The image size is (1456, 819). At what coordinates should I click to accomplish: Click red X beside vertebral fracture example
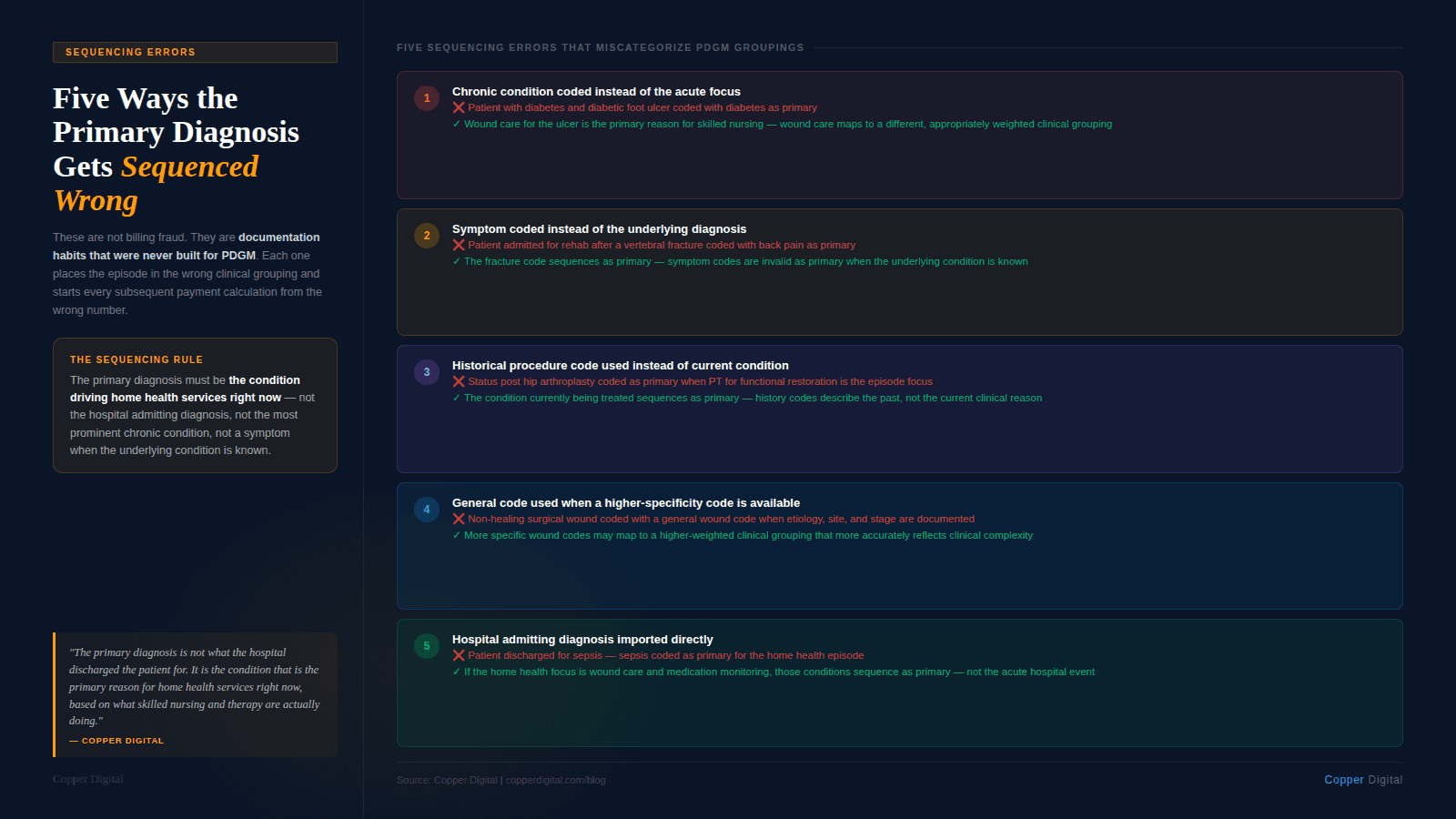[x=459, y=245]
